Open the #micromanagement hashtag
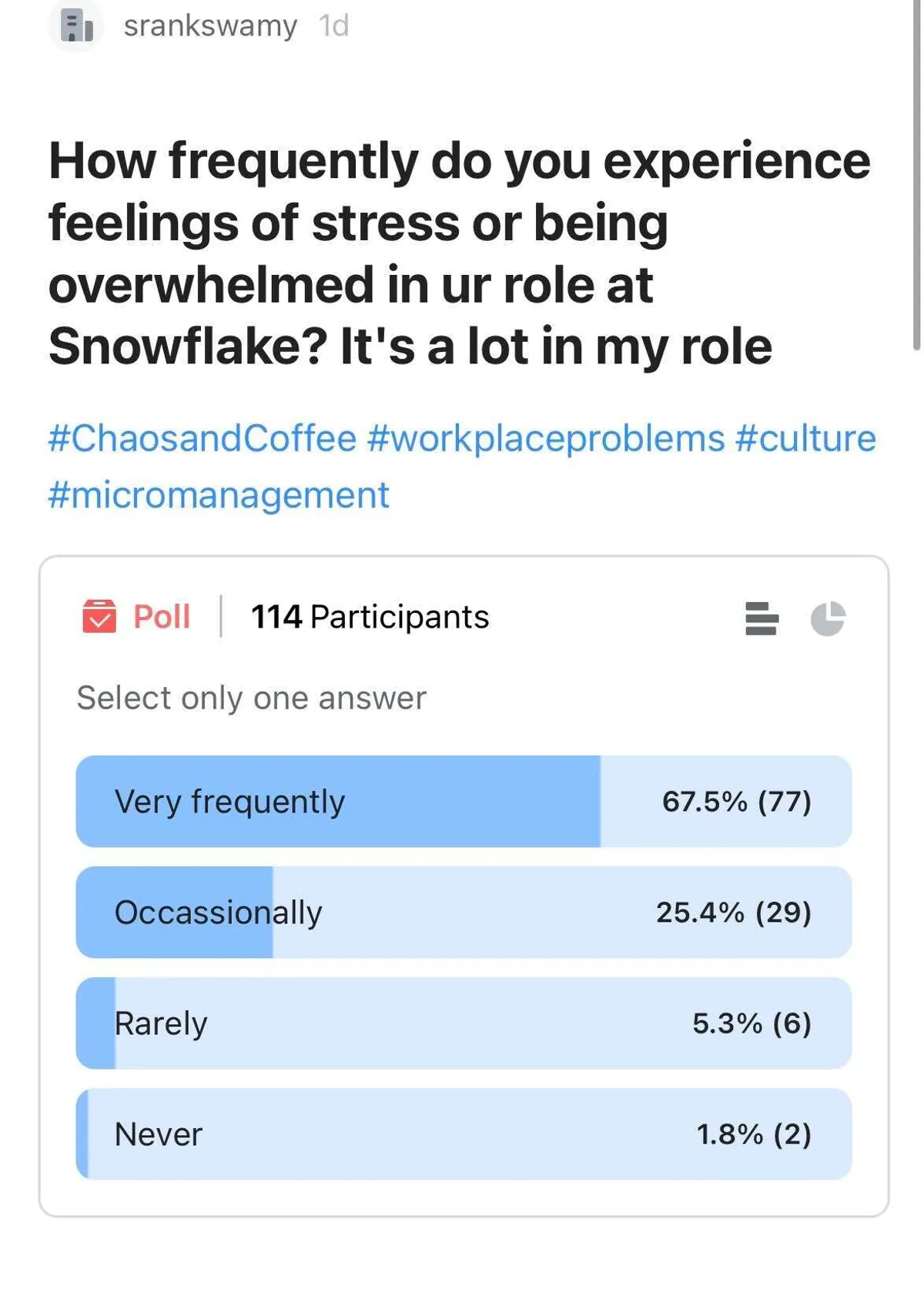Image resolution: width=924 pixels, height=1293 pixels. point(219,494)
